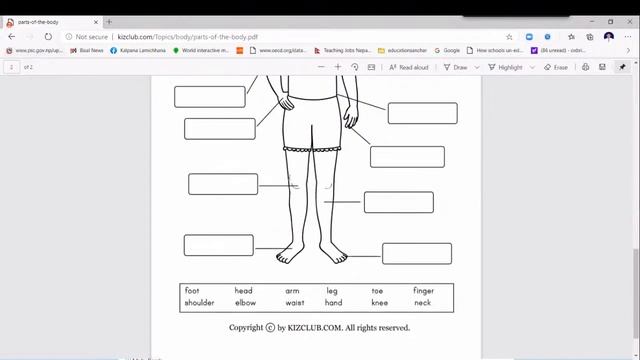The height and width of the screenshot is (360, 640).
Task: Open the new tab plus button
Action: (109, 22)
